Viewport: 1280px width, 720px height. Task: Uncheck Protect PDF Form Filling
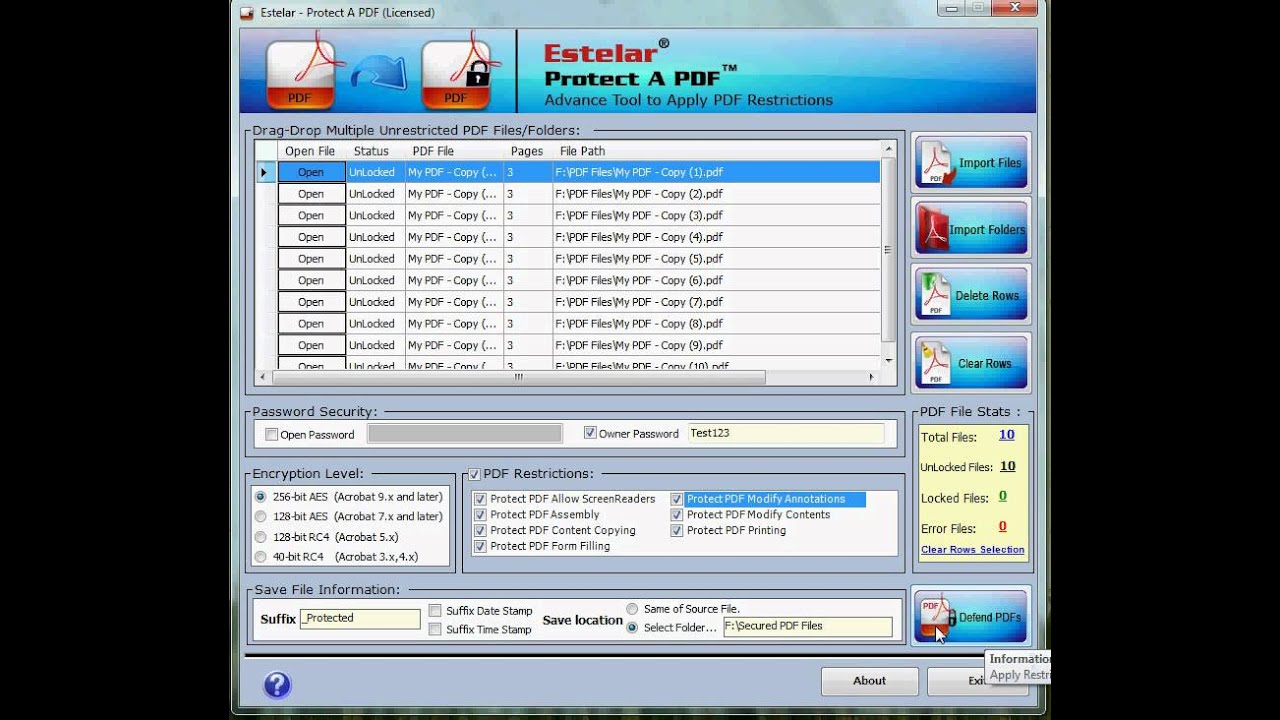(x=480, y=547)
